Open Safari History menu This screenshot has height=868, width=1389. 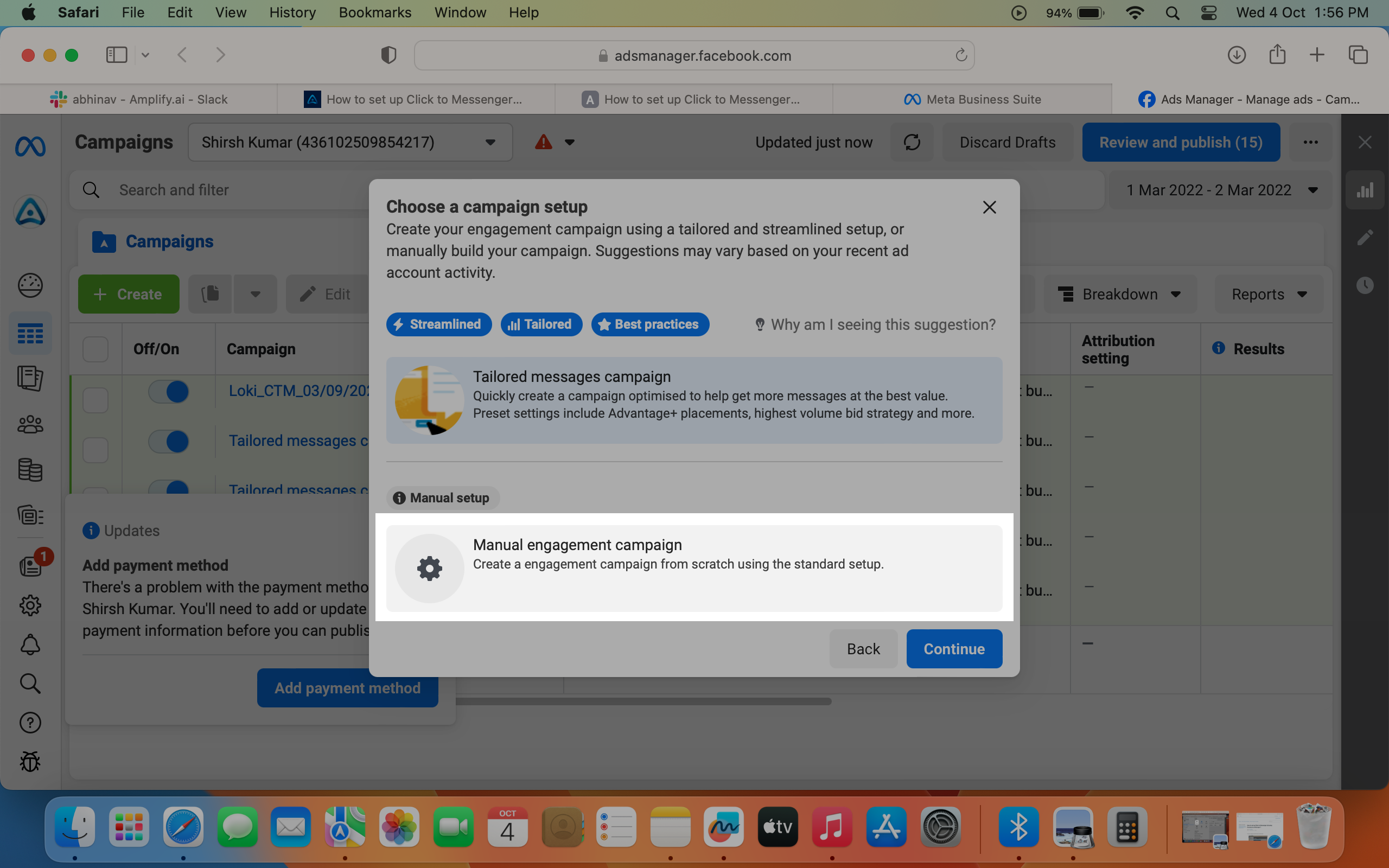[292, 12]
